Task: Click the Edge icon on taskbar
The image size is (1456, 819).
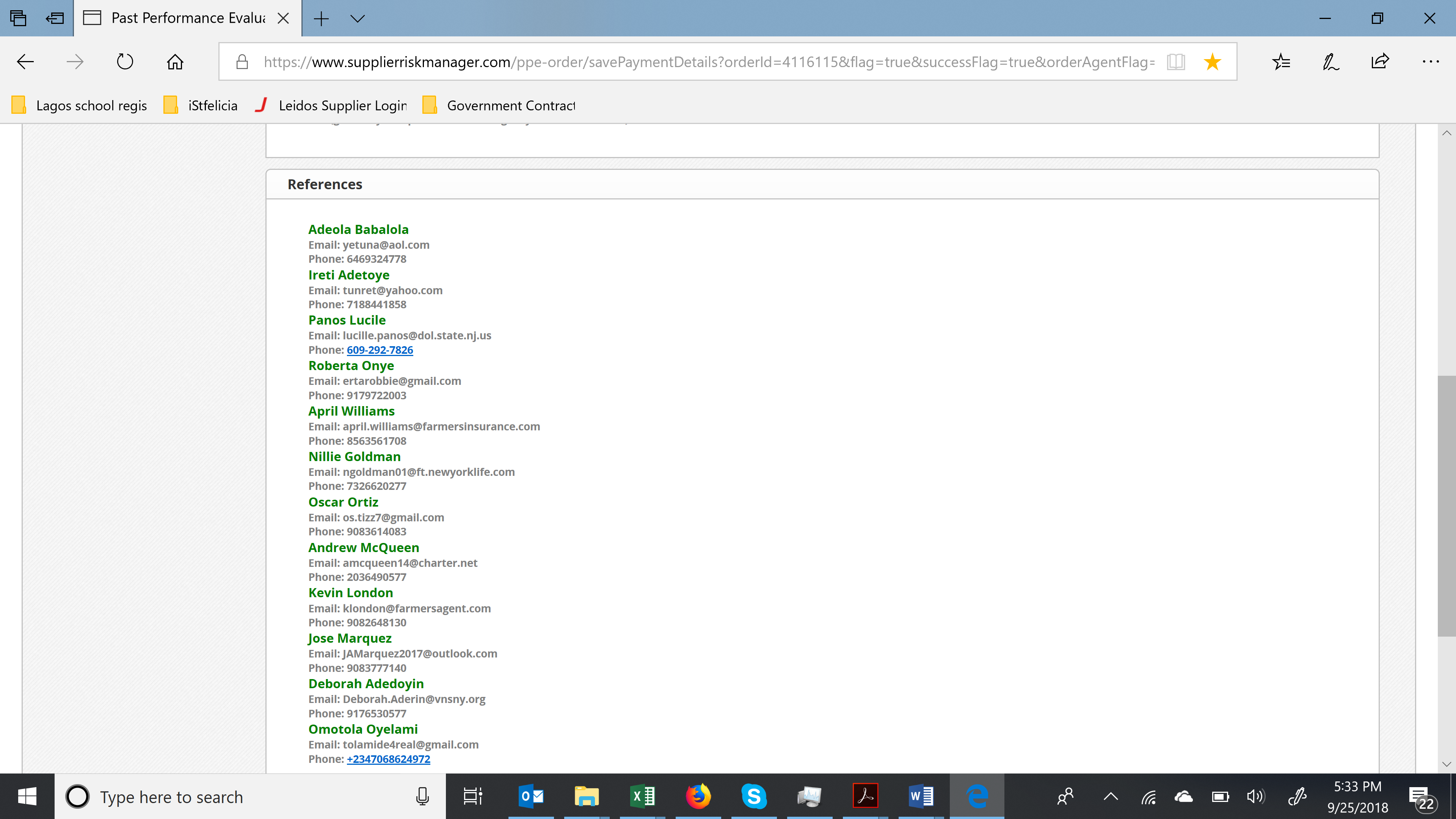Action: [977, 796]
